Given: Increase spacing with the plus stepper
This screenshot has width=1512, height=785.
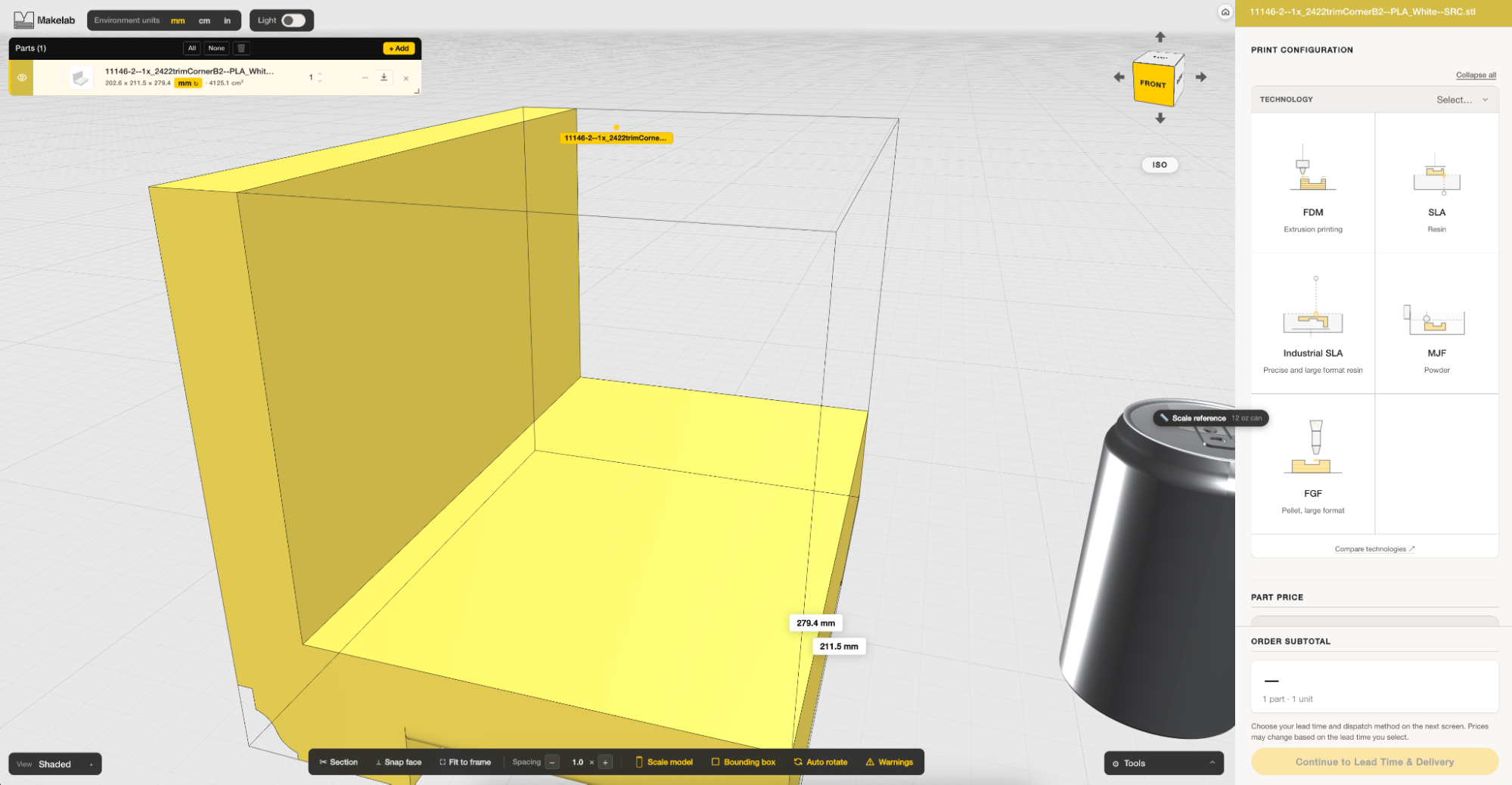Looking at the screenshot, I should coord(605,762).
